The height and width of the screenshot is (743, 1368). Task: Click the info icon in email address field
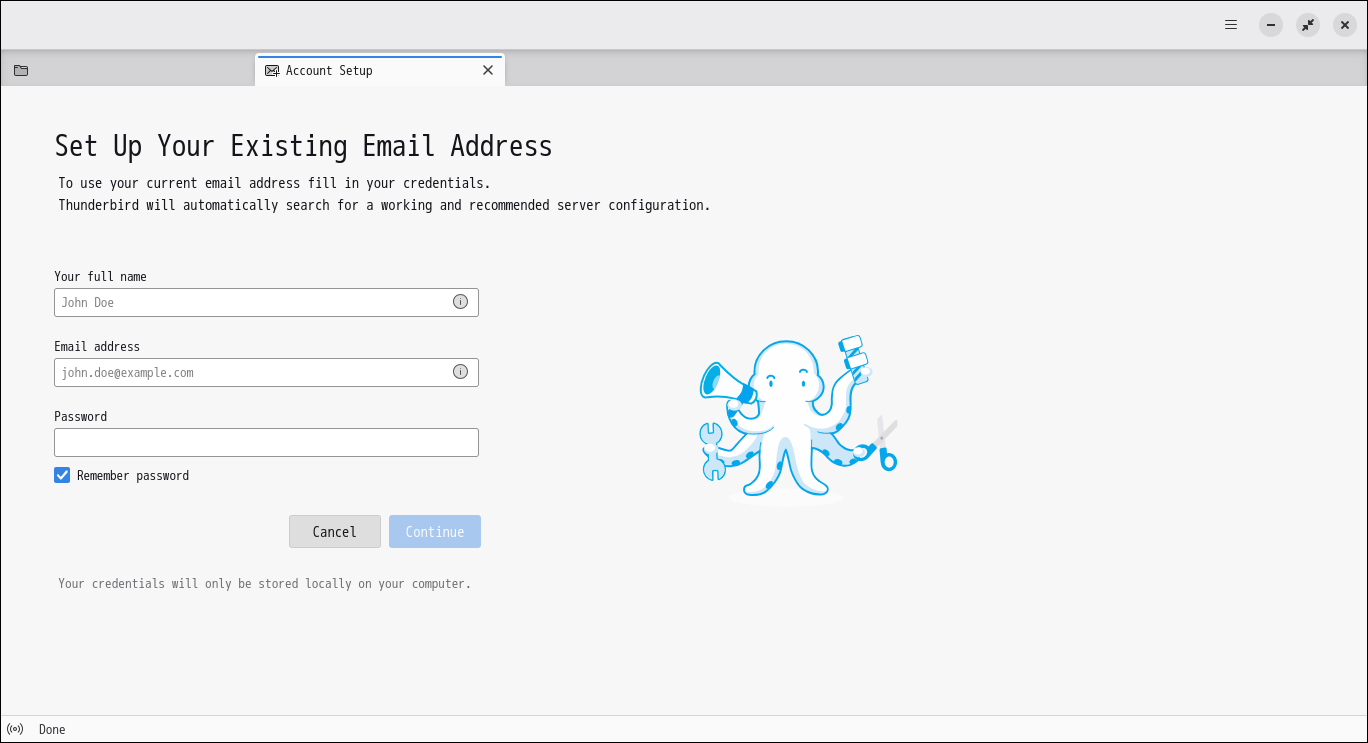460,372
